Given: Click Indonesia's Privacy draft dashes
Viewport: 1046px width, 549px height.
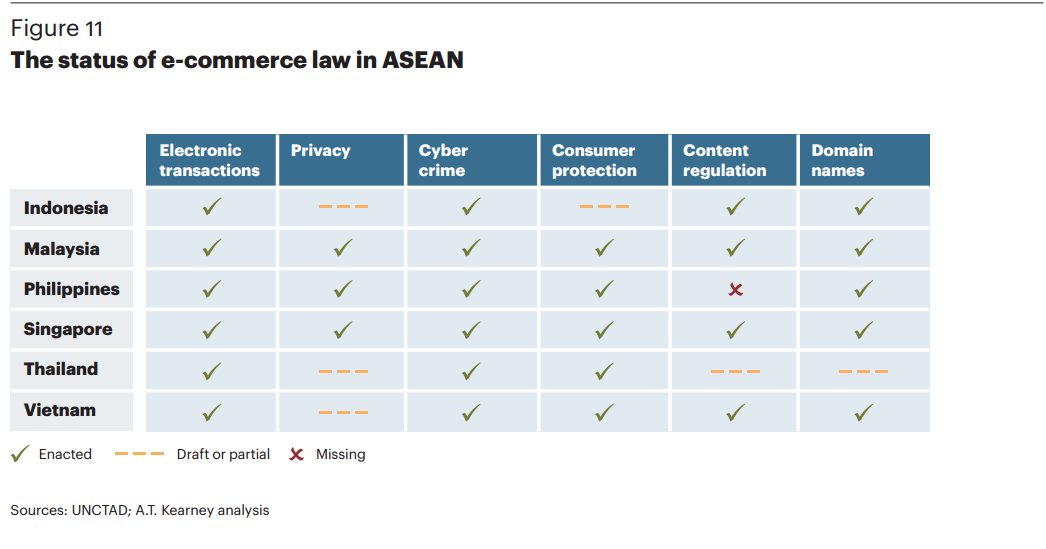Looking at the screenshot, I should click(x=343, y=207).
